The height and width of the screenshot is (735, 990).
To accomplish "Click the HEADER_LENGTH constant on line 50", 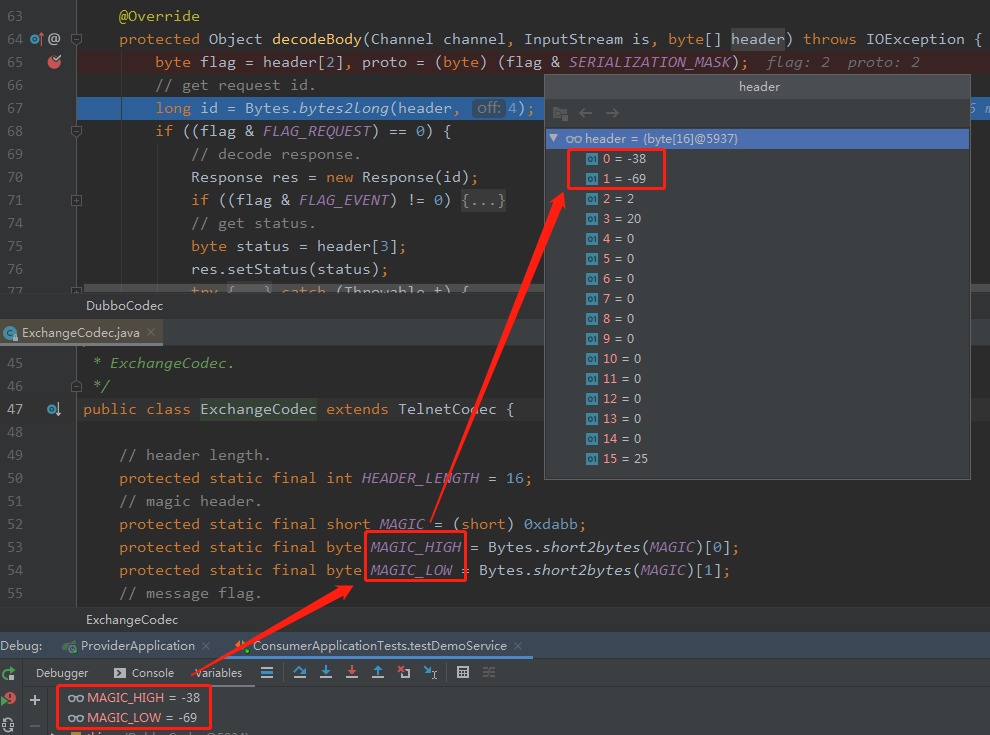I will point(420,478).
